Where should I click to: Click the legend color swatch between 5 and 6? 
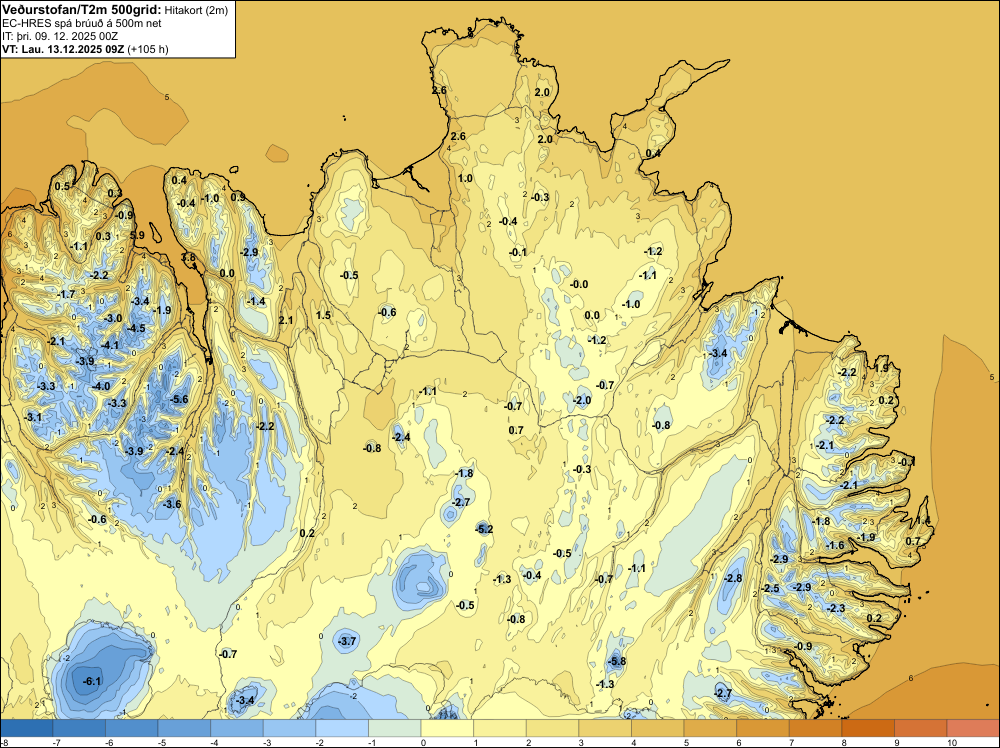[x=710, y=728]
